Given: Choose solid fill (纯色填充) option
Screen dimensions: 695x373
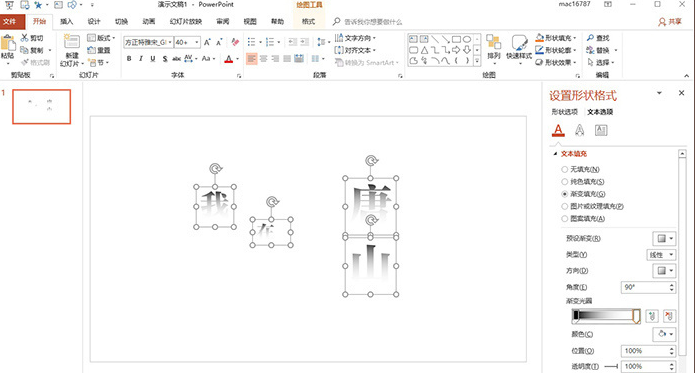Looking at the screenshot, I should [564, 182].
